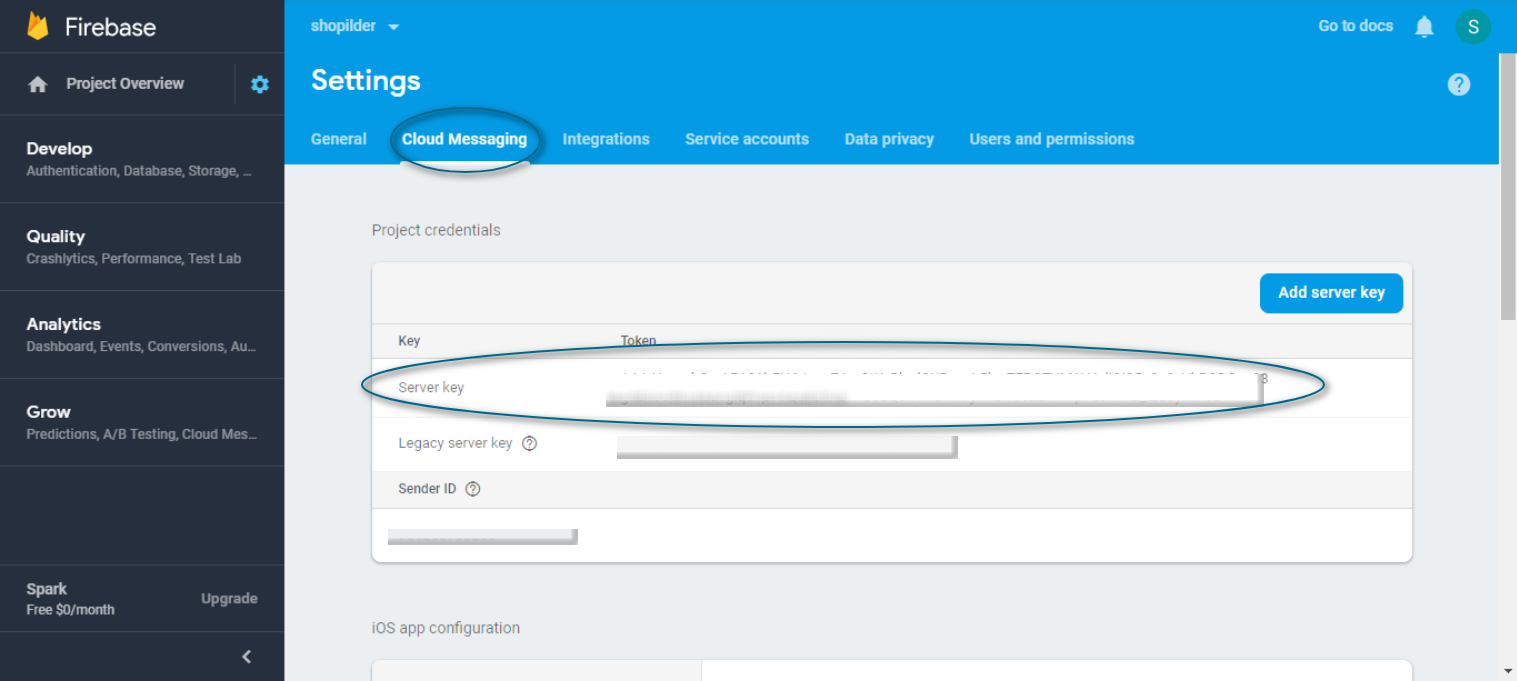Switch to the Data privacy tab

889,139
